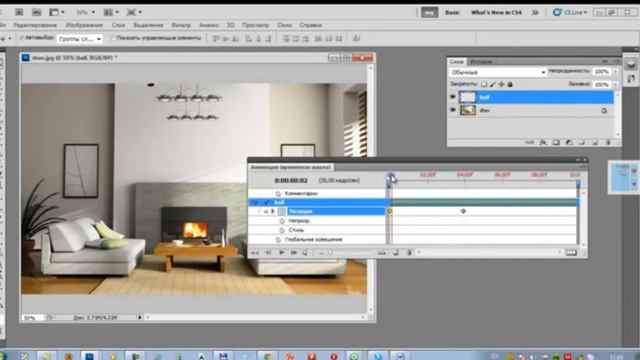This screenshot has height=360, width=640.
Task: Click the align top edges icon
Action: point(216,38)
